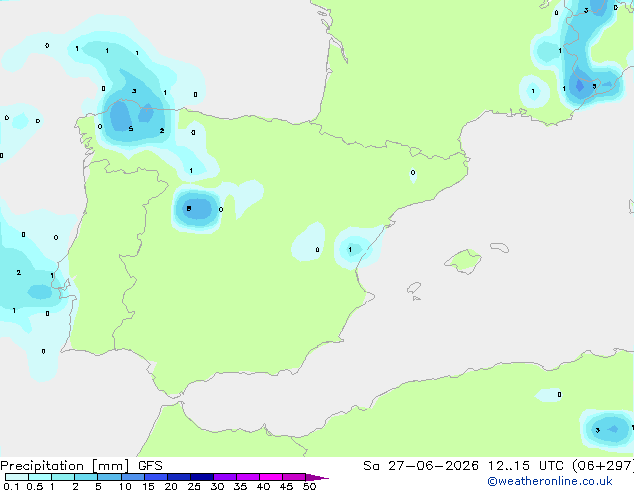634x490 pixels.
Task: Pick the 1–2 mm legend color box
Action: coord(63,477)
